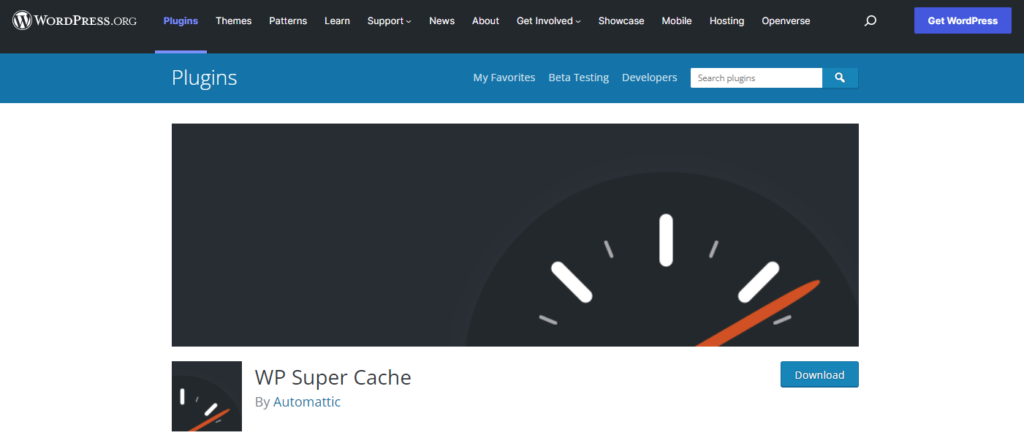Navigate to About in top menu
The height and width of the screenshot is (438, 1024).
coord(485,21)
